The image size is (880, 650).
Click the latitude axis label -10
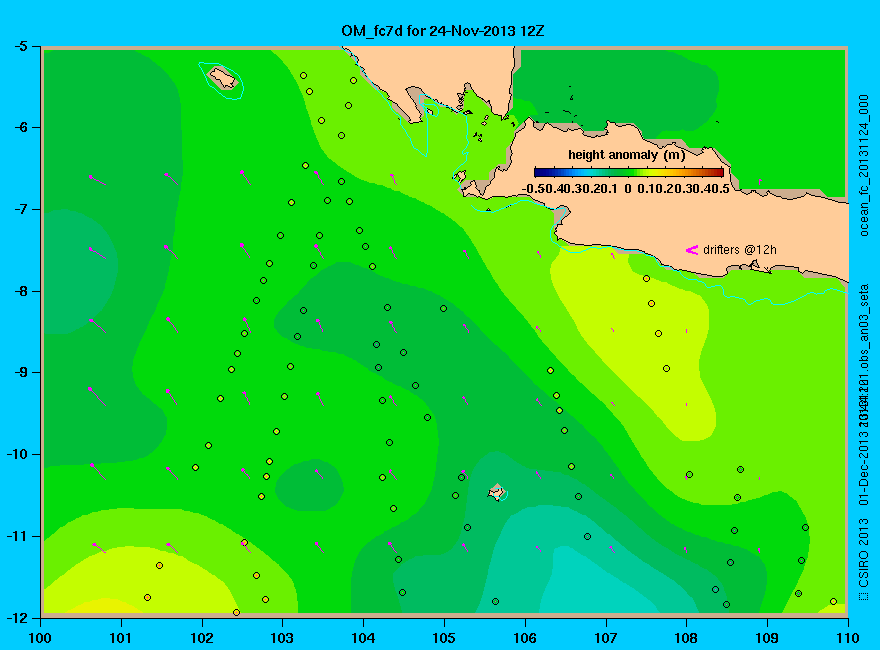(x=16, y=454)
